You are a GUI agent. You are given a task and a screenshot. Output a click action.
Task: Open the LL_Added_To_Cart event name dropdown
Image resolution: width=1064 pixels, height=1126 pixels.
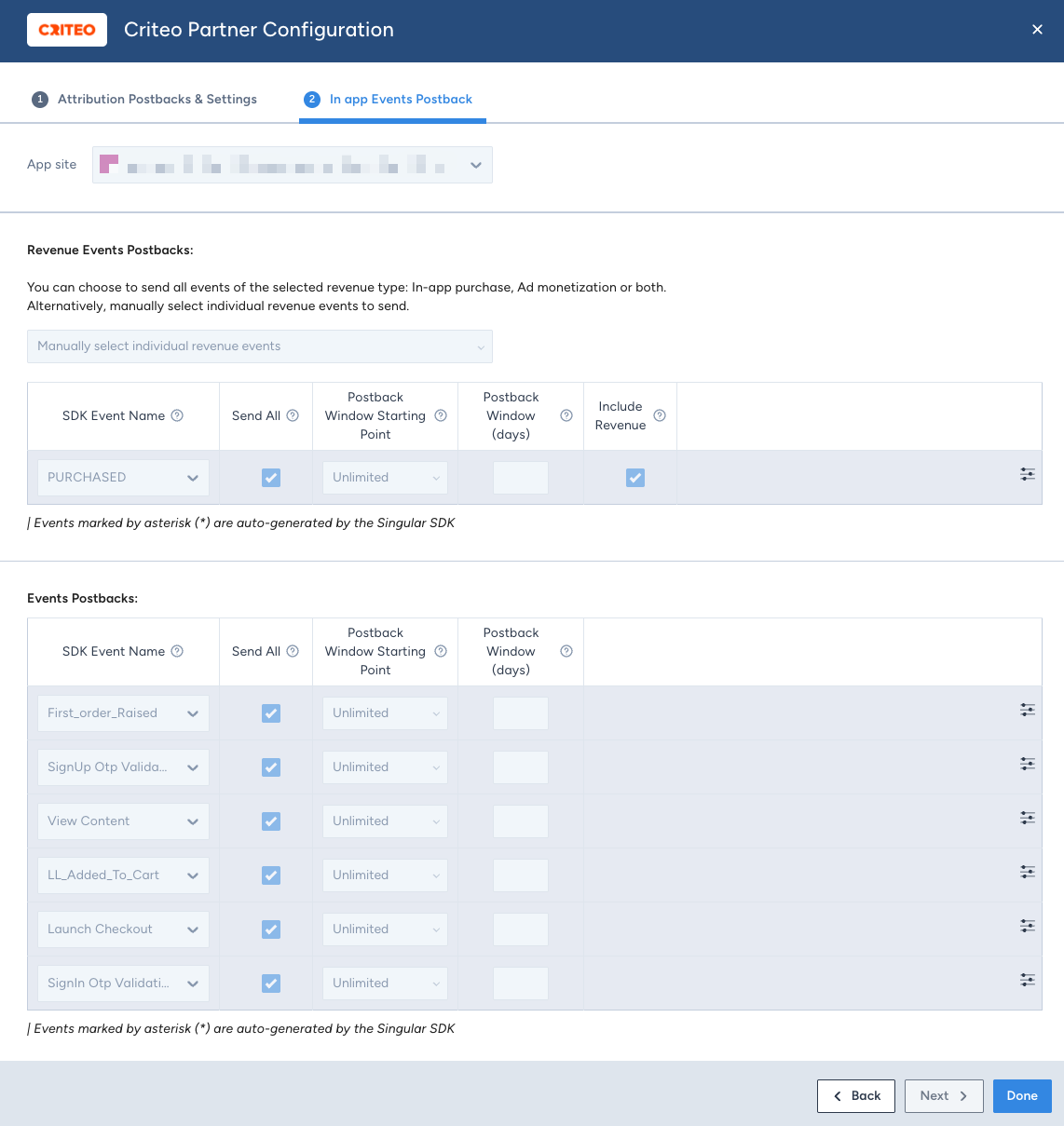[123, 875]
